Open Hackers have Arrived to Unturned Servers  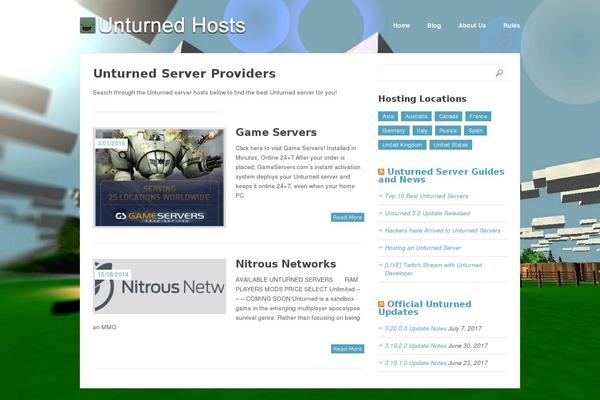[x=442, y=230]
